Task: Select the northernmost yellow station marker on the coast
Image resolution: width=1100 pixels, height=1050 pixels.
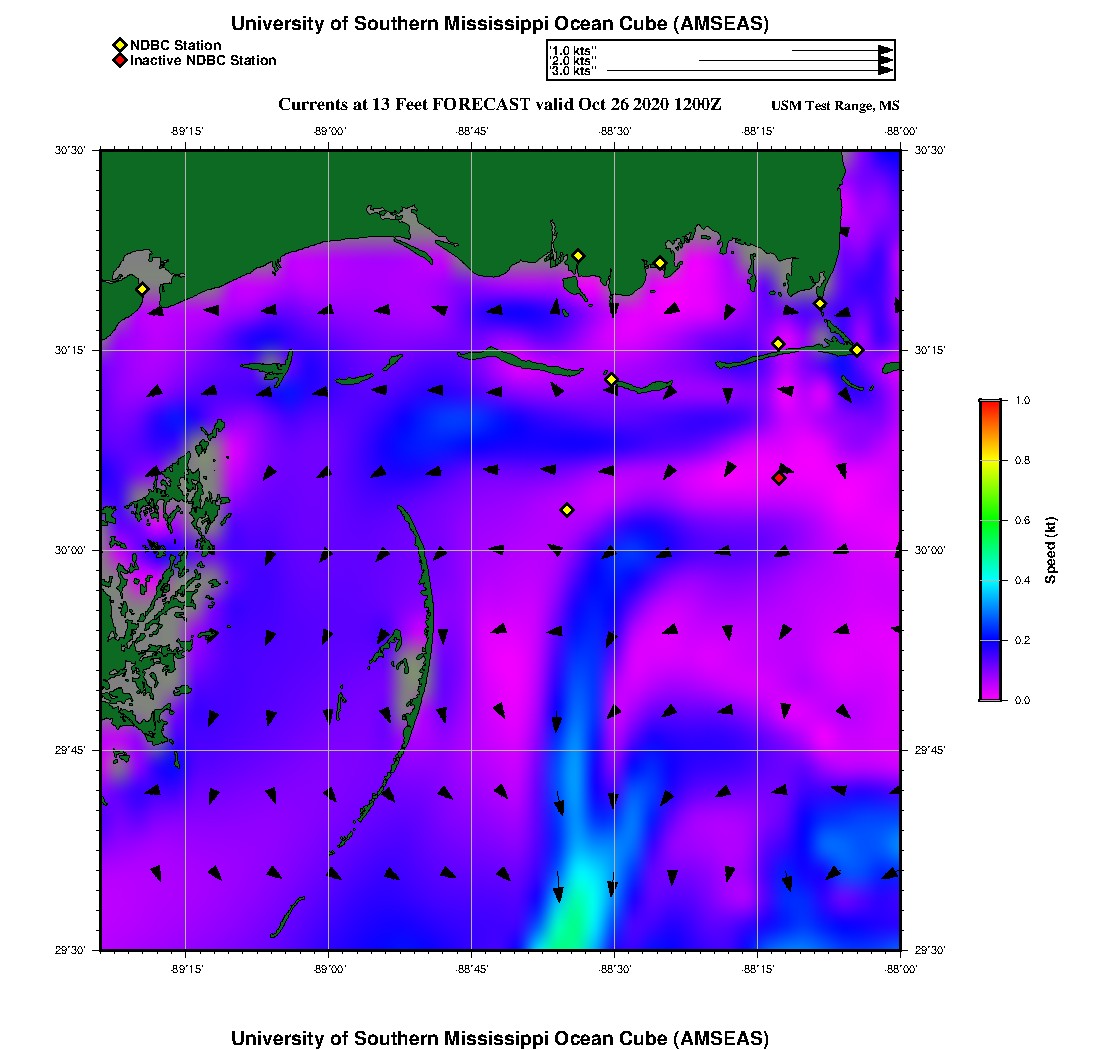Action: point(578,255)
